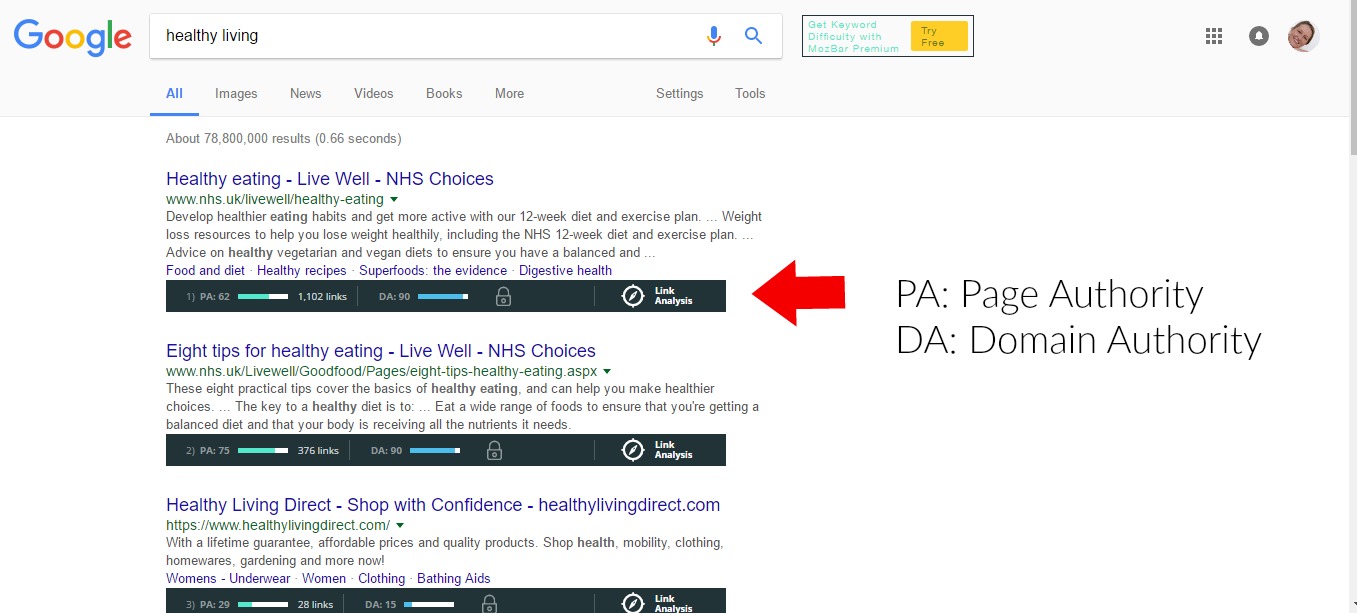Click '376 links' in second MozBar
Image resolution: width=1357 pixels, height=613 pixels.
(318, 450)
